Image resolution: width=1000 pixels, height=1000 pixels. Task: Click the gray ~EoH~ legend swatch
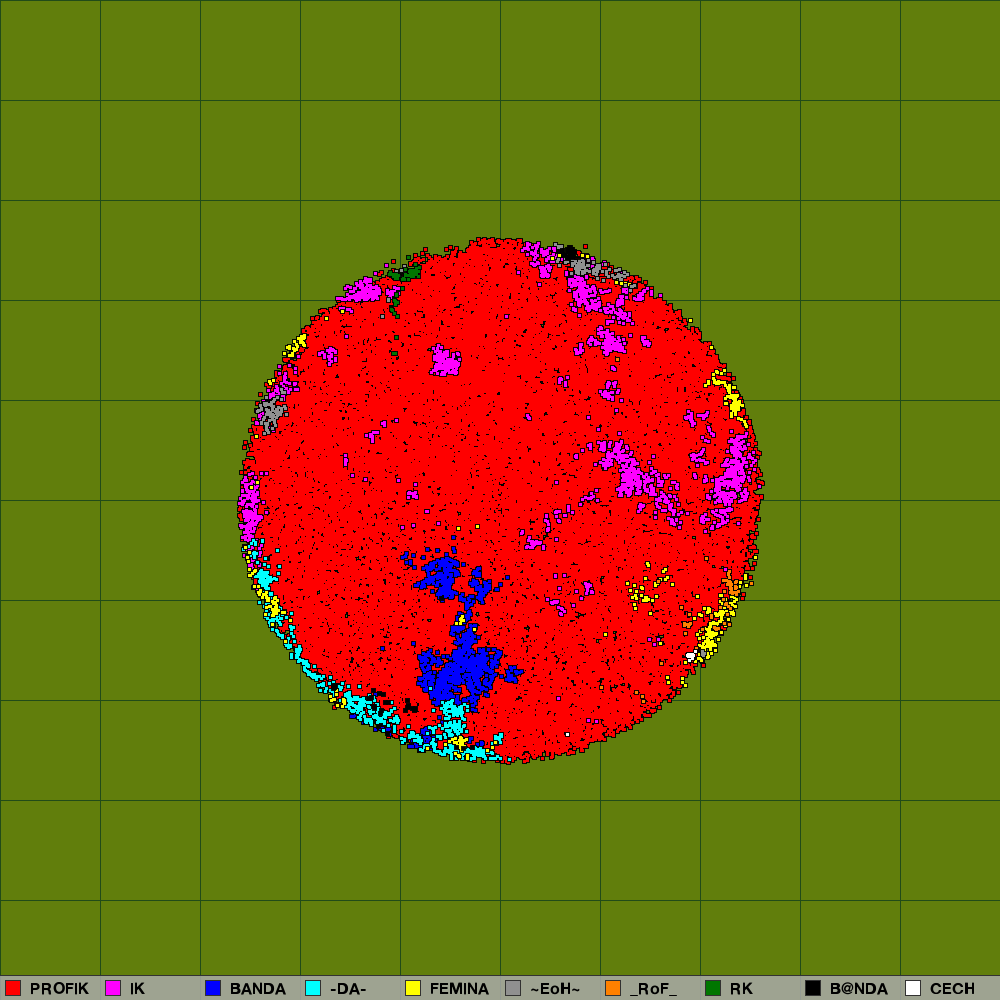[x=513, y=988]
